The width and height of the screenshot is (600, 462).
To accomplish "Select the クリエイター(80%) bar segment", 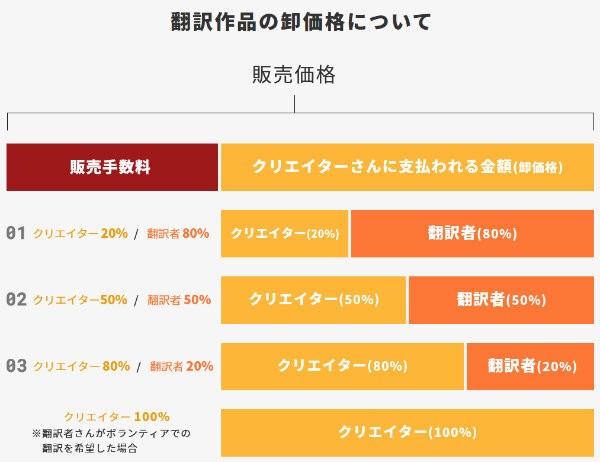I will (x=342, y=366).
